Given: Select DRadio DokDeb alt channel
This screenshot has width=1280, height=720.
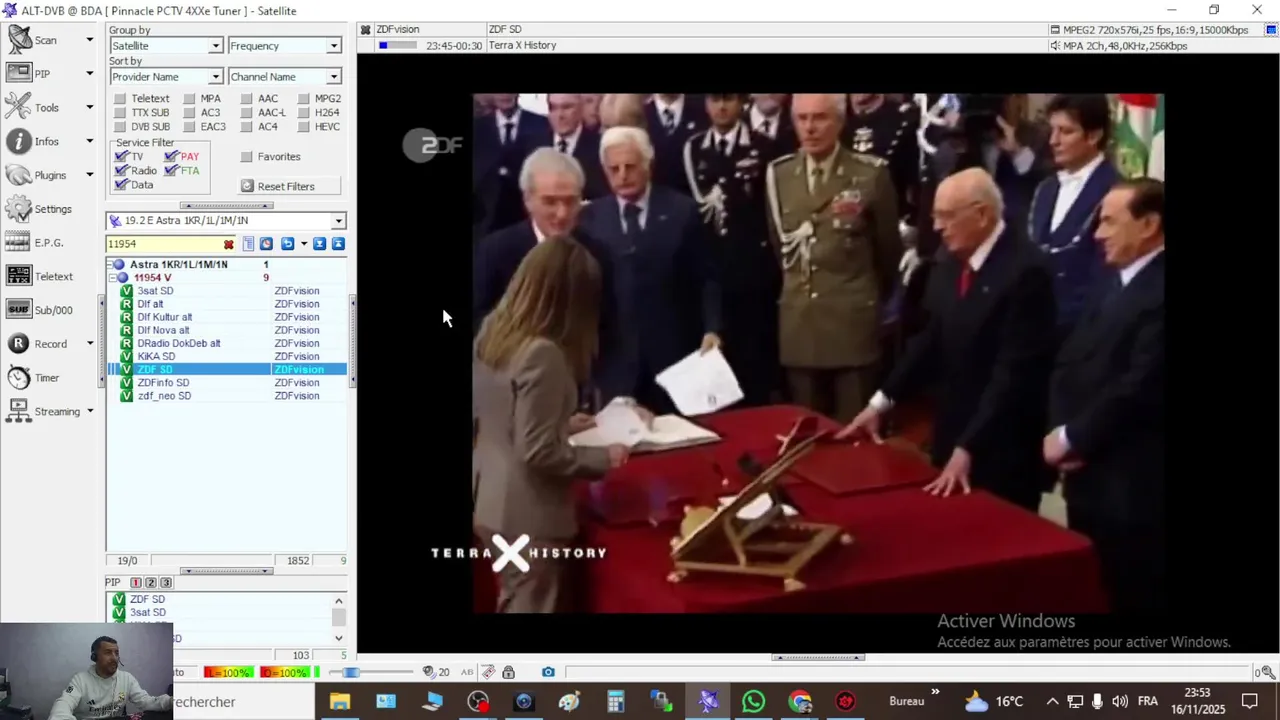Looking at the screenshot, I should [179, 343].
